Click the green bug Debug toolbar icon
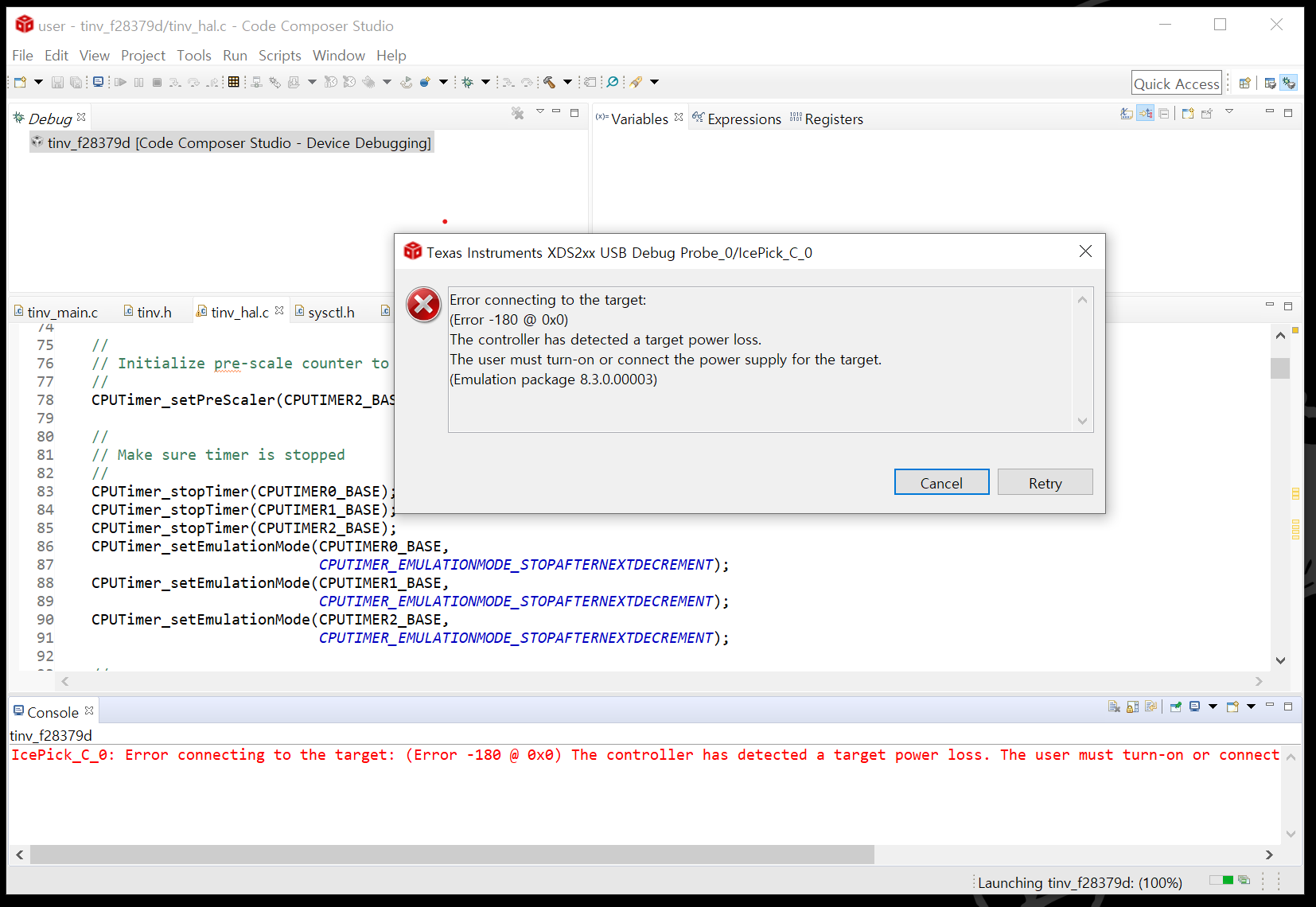 tap(468, 82)
